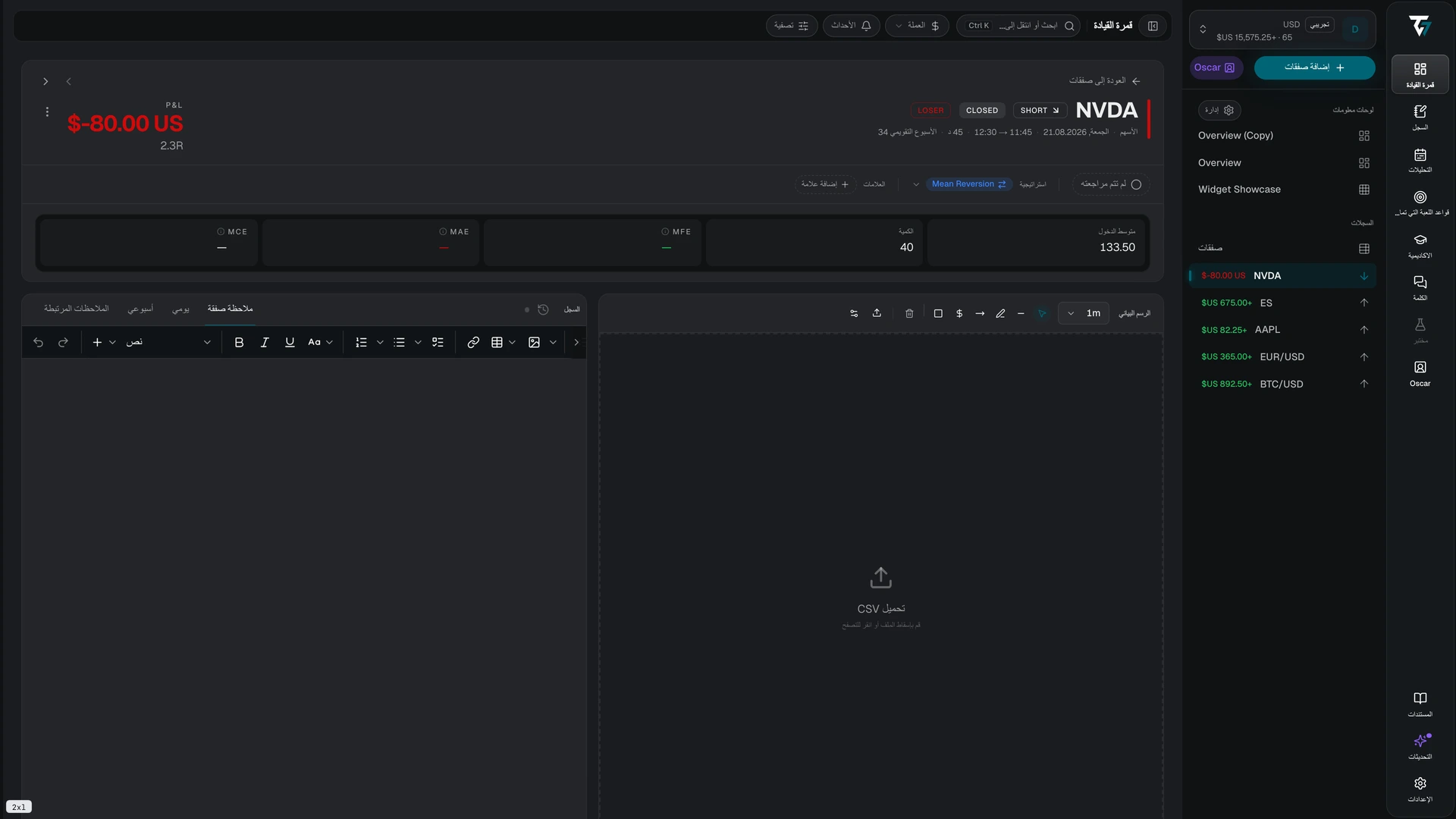This screenshot has width=1456, height=819.
Task: Click the app logo at top of rail
Action: pyautogui.click(x=1420, y=26)
